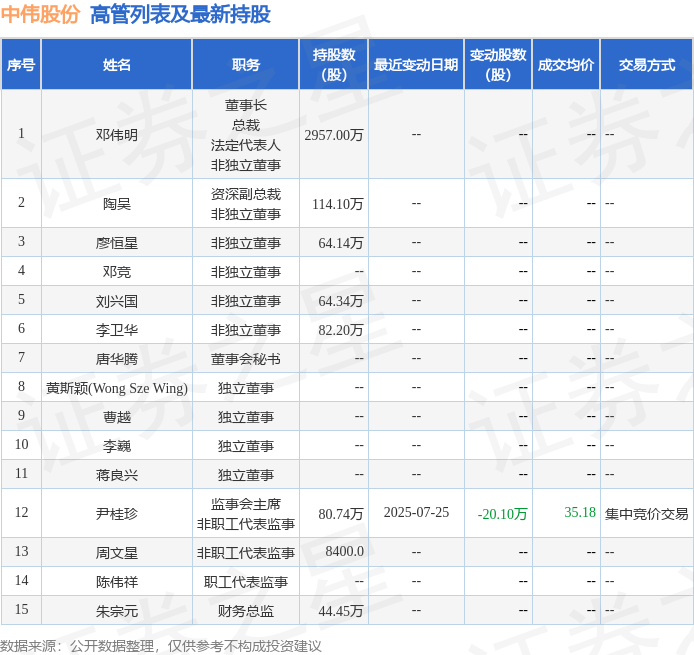This screenshot has width=694, height=655.
Task: Click the name 廖恒星
Action: [x=117, y=243]
